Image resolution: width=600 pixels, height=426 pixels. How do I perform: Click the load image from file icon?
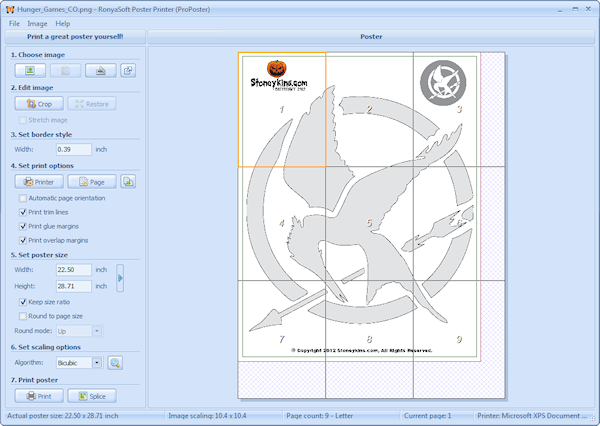(x=30, y=70)
